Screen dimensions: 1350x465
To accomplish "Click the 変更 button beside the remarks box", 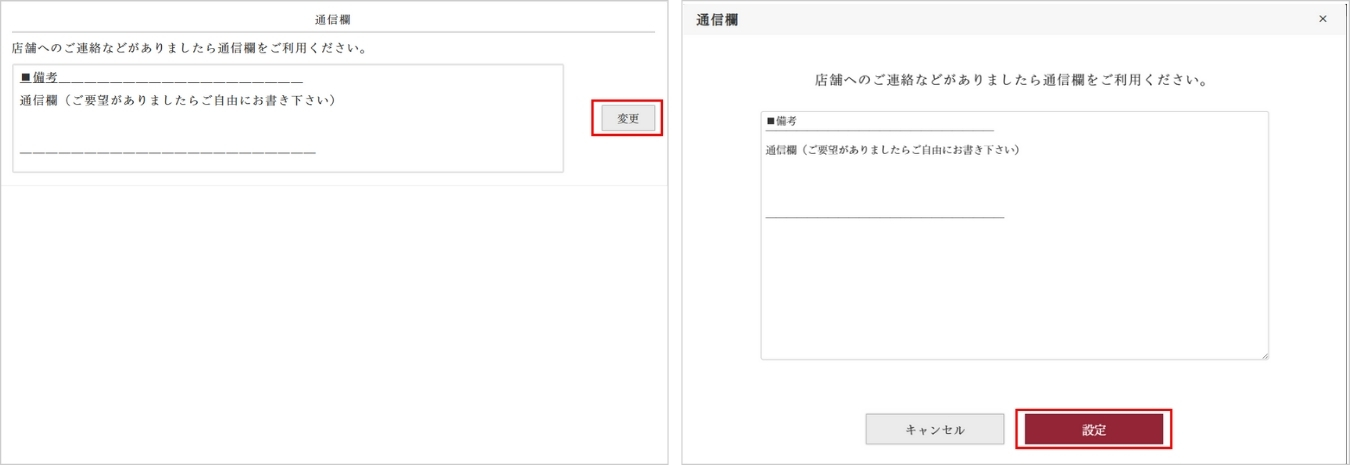I will [627, 118].
